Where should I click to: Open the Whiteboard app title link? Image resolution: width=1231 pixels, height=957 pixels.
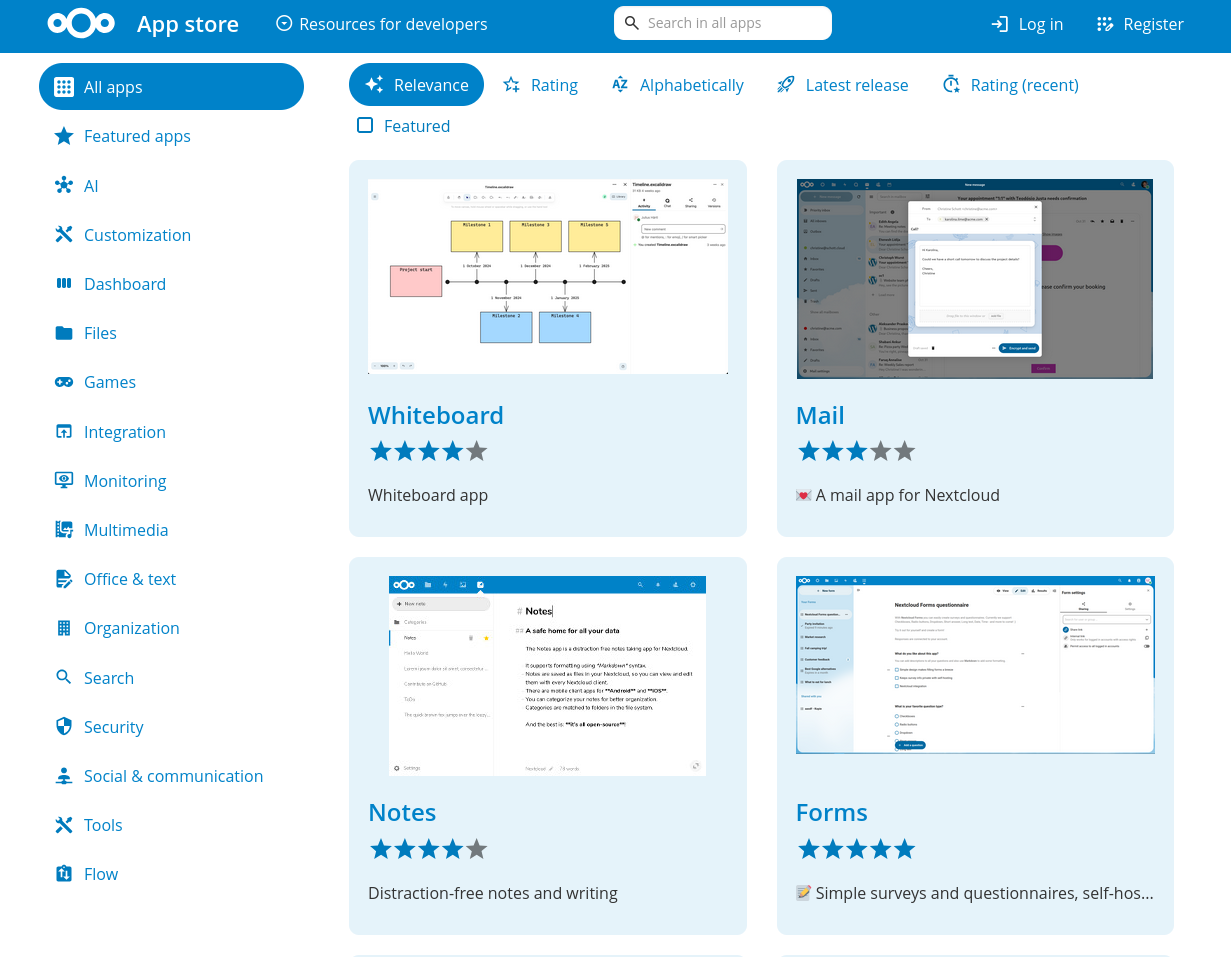click(435, 415)
